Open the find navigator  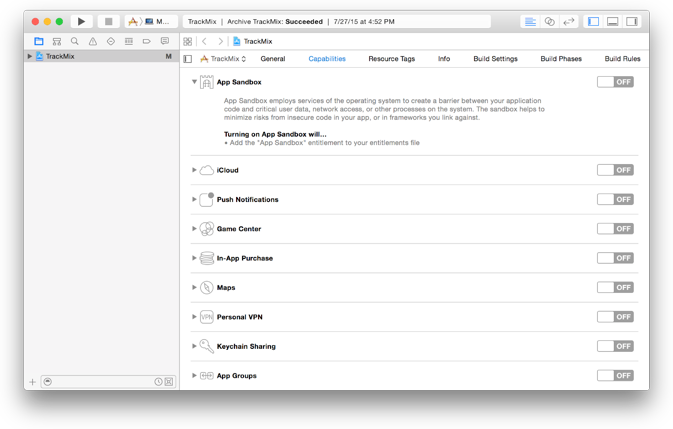click(x=75, y=41)
